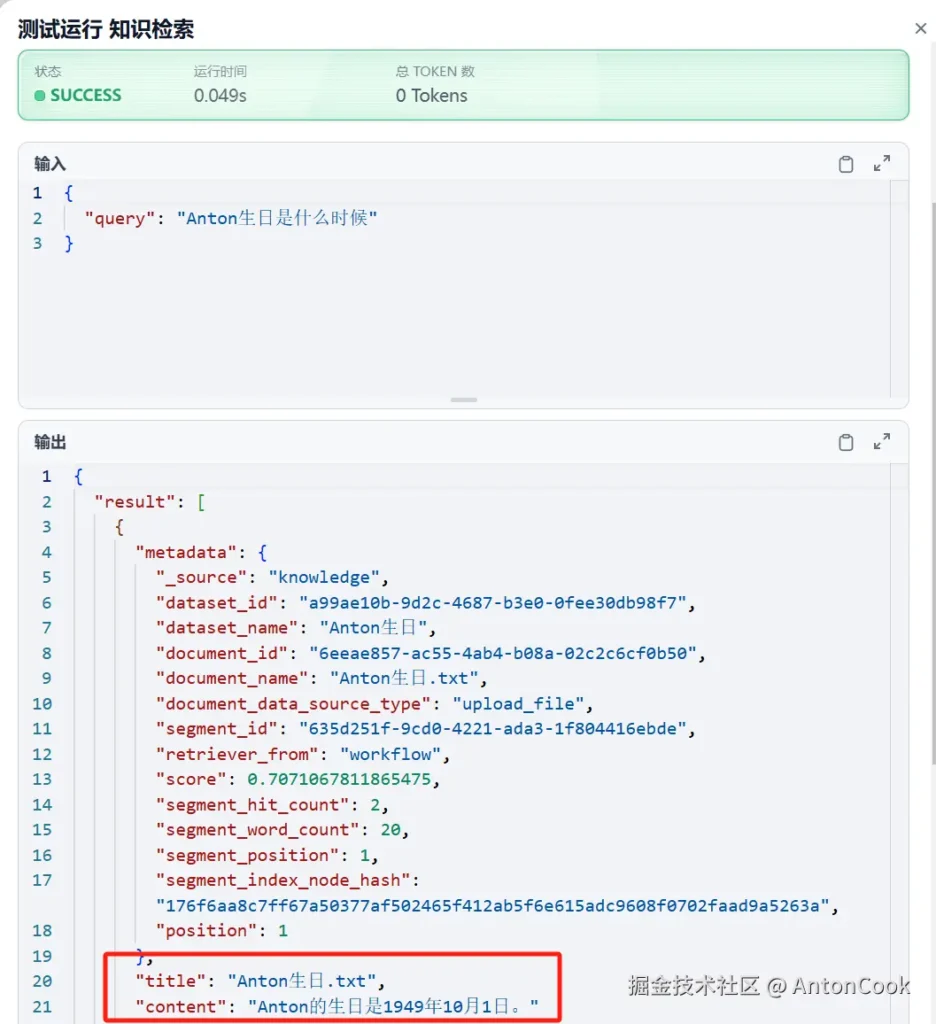Close the test run panel
This screenshot has height=1024, width=936.
point(921,30)
